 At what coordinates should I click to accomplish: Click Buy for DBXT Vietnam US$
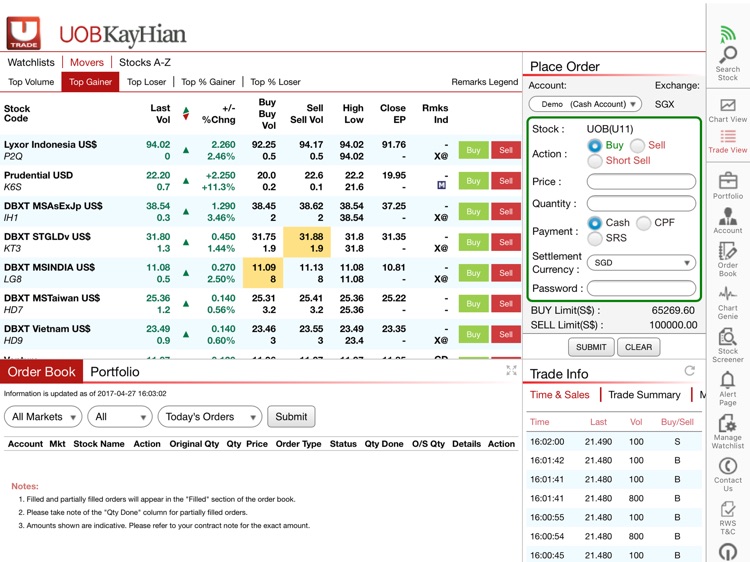(x=473, y=334)
